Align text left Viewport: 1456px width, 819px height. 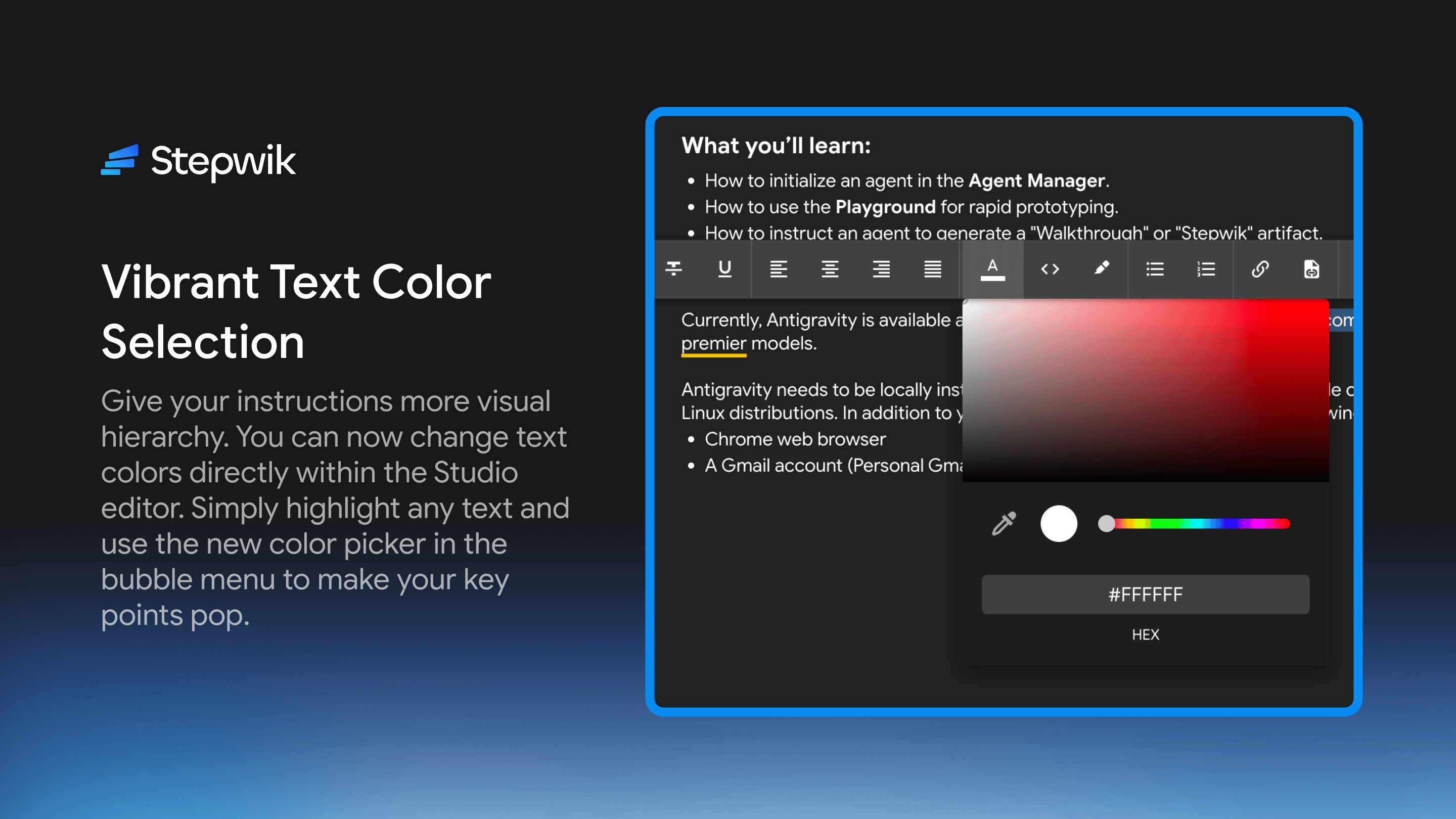(x=779, y=269)
